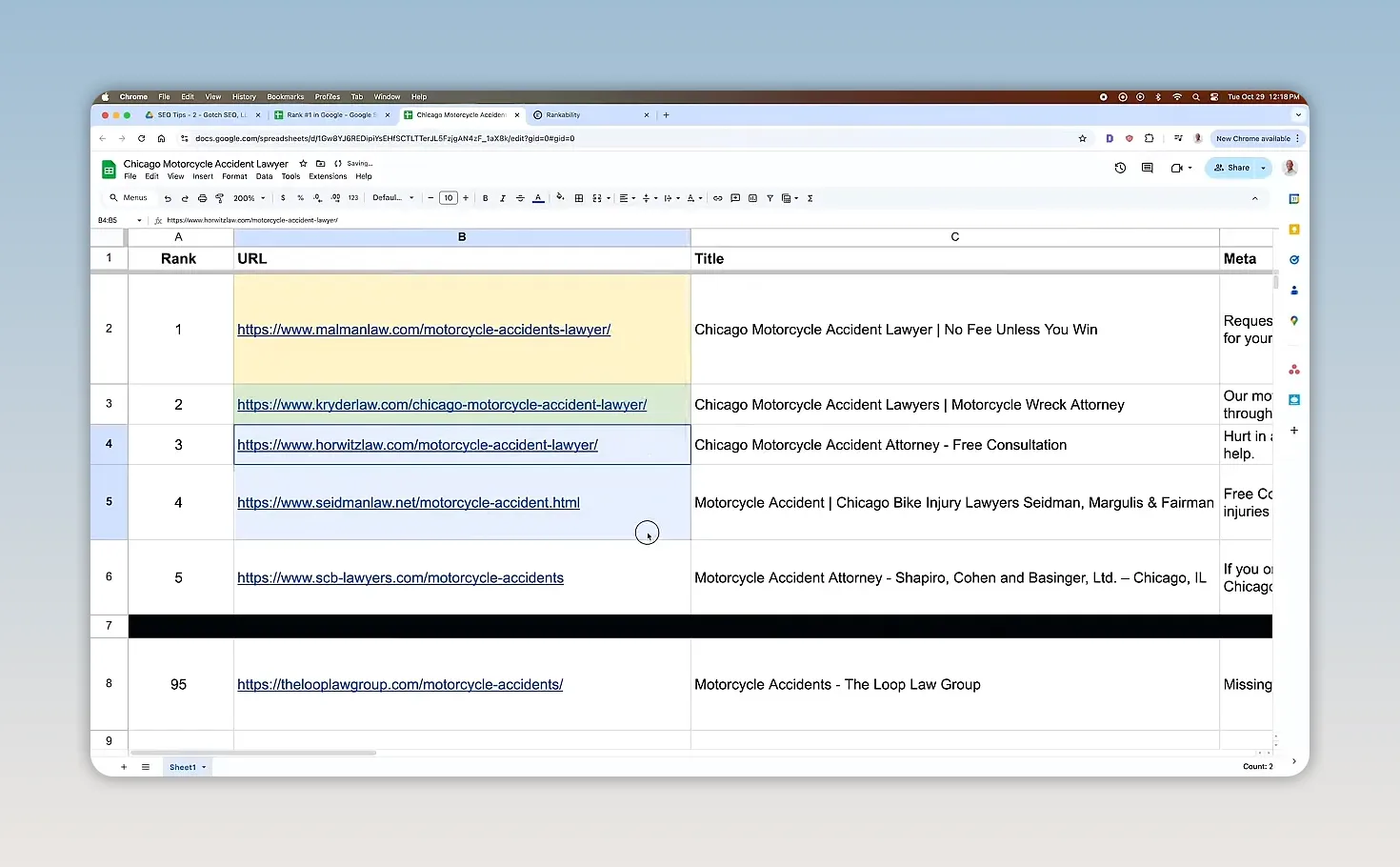
Task: Toggle strikethrough formatting
Action: pos(520,198)
